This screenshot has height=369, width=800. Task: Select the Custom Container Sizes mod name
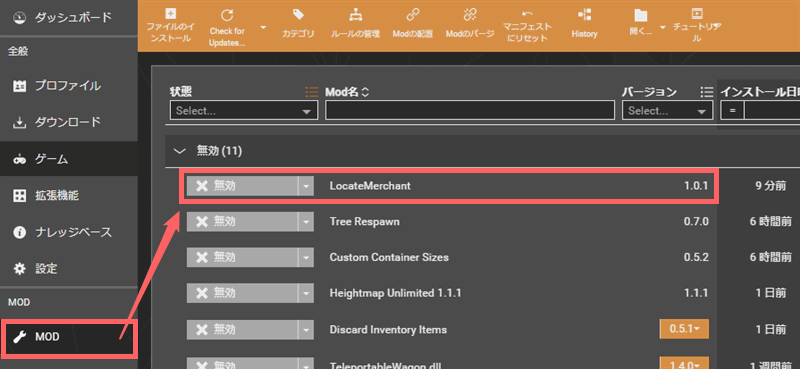tap(389, 257)
